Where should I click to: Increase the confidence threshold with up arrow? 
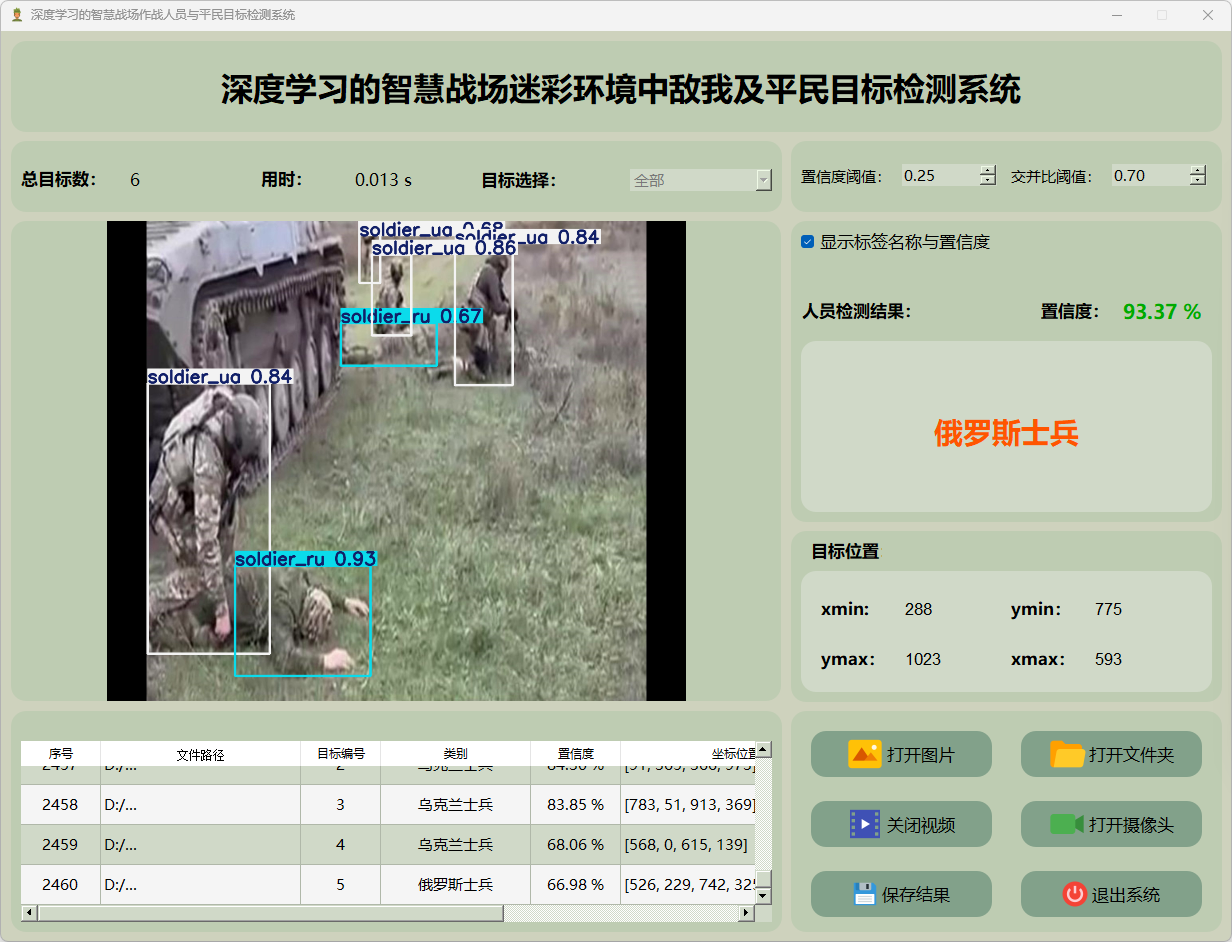click(x=988, y=170)
